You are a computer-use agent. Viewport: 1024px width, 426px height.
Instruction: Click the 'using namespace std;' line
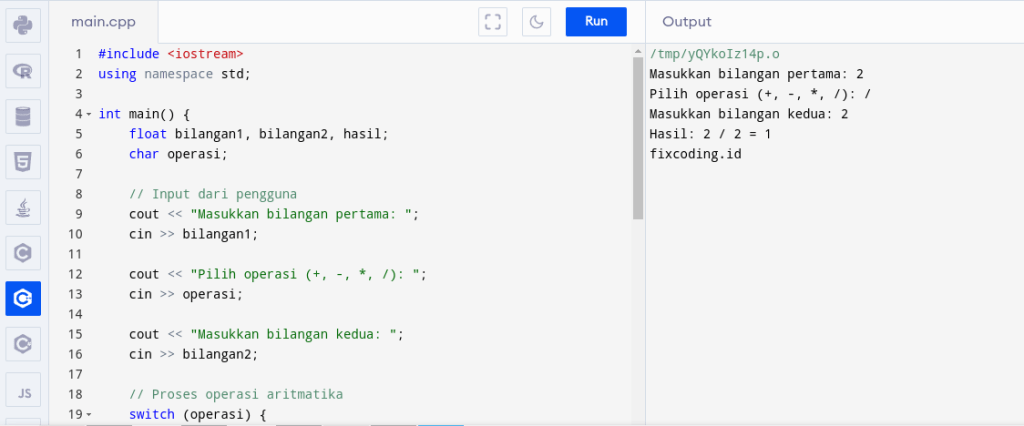[x=174, y=74]
